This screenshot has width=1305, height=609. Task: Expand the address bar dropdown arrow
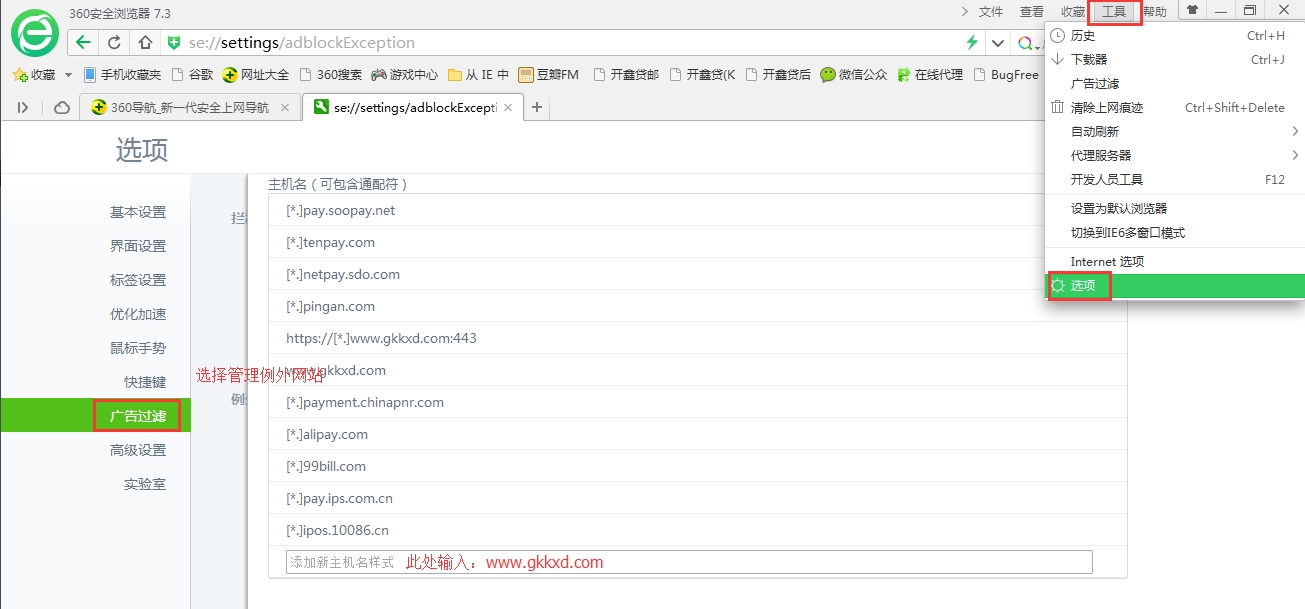(997, 43)
